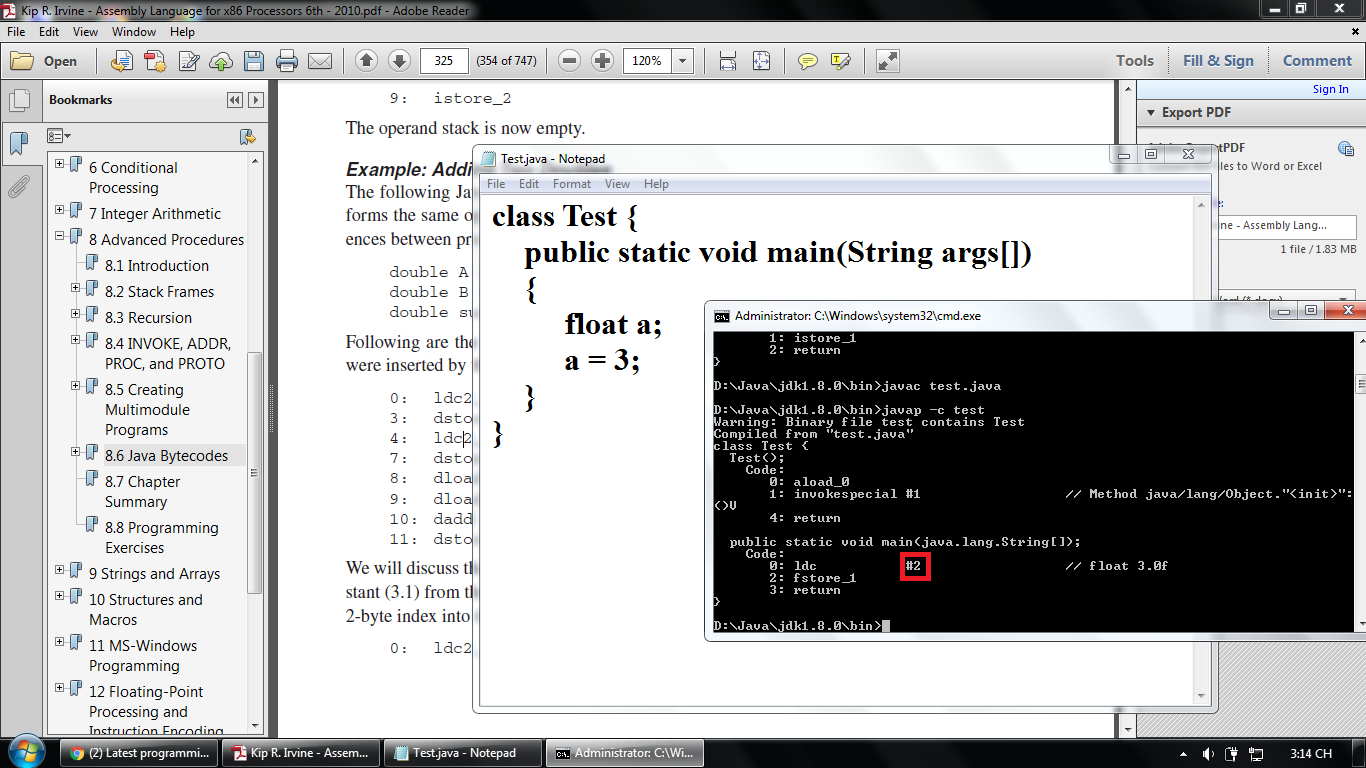Open the Window menu in Adobe Reader
Viewport: 1366px width, 768px height.
click(x=133, y=32)
